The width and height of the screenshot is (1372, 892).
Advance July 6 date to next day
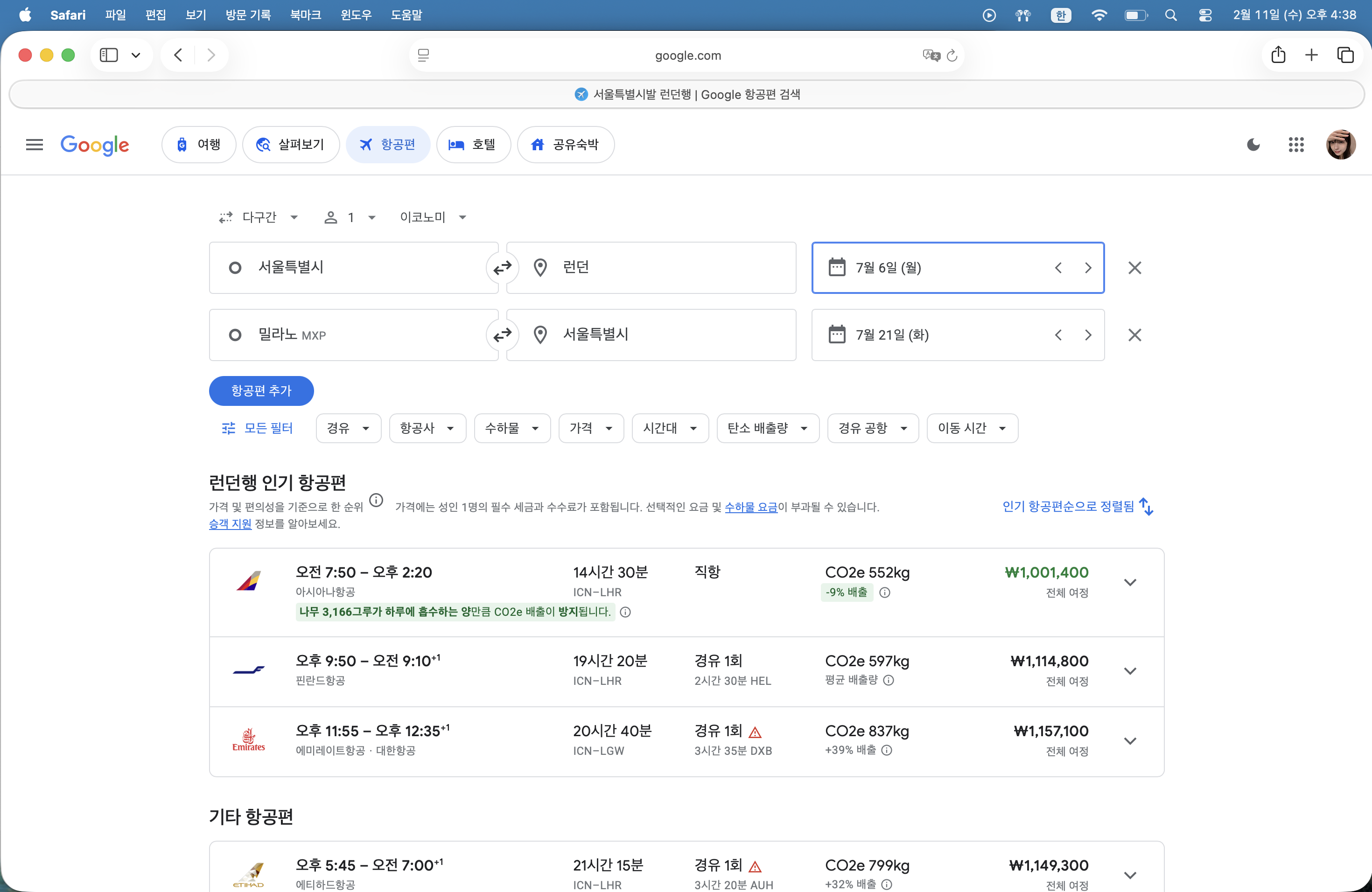[x=1088, y=268]
